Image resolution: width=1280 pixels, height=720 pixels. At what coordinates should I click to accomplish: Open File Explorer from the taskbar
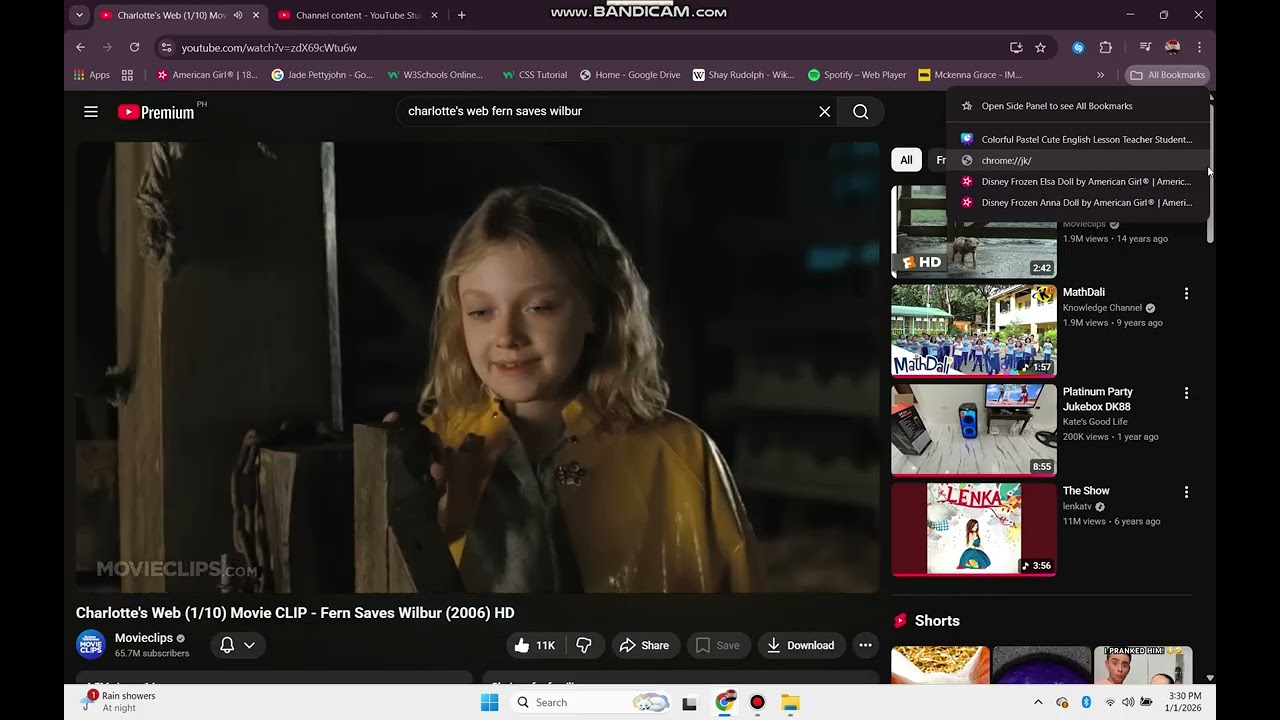(x=790, y=702)
